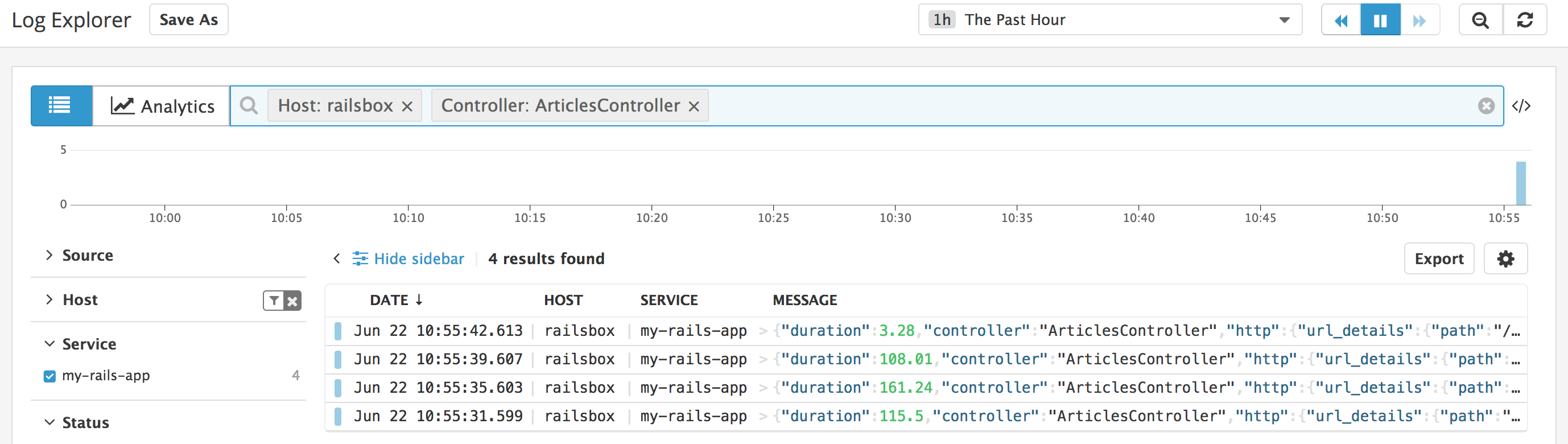Viewport: 1568px width, 444px height.
Task: Click the Host facet filter icon
Action: point(274,300)
